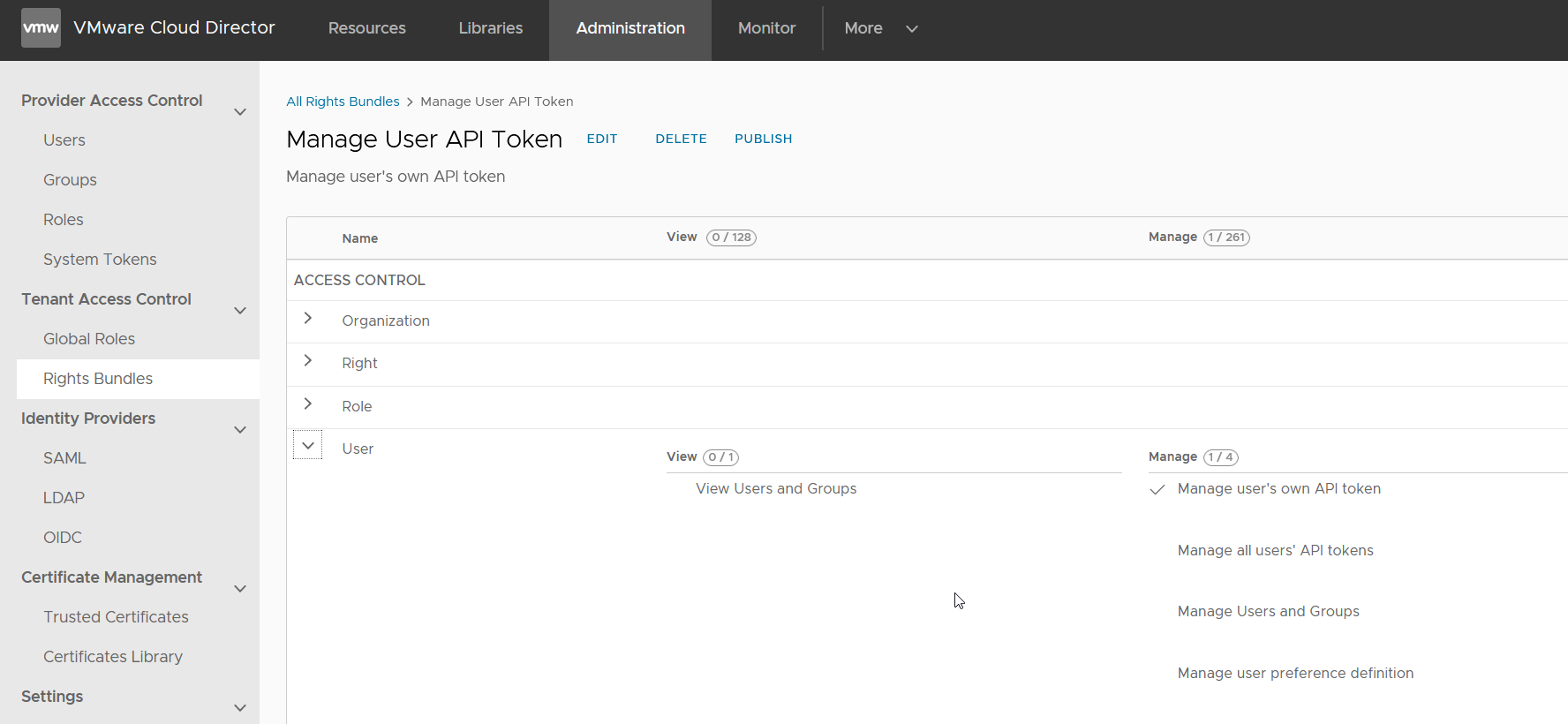This screenshot has height=724, width=1568.
Task: Click the EDIT button
Action: pyautogui.click(x=602, y=140)
